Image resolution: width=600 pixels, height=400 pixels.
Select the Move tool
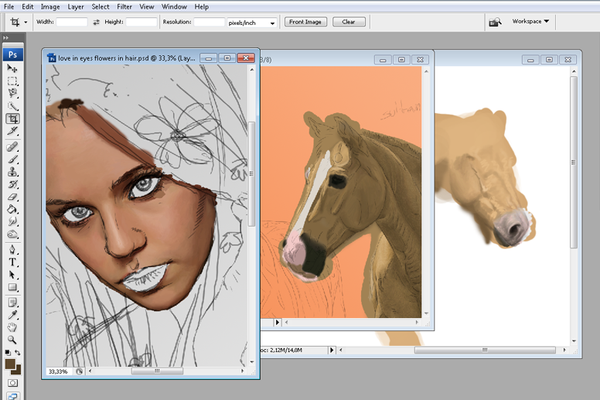click(12, 69)
